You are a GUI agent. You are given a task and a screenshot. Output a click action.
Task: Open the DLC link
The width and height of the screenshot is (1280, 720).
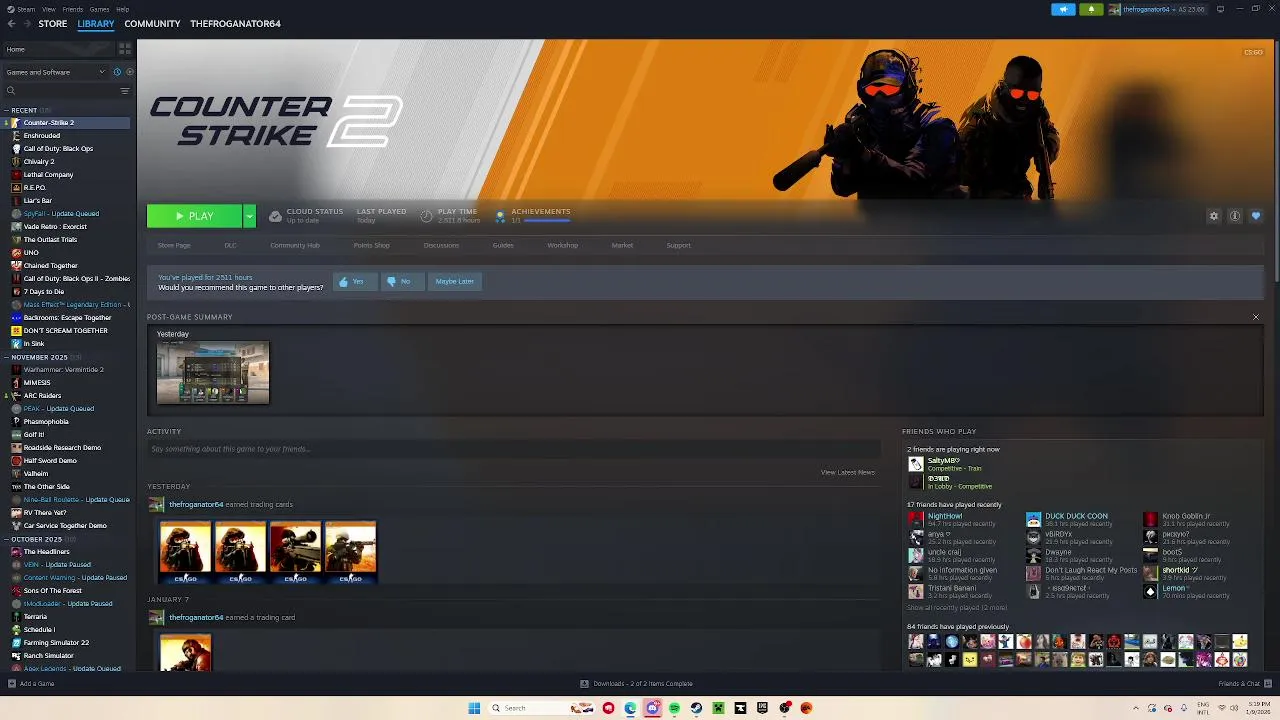pyautogui.click(x=230, y=245)
